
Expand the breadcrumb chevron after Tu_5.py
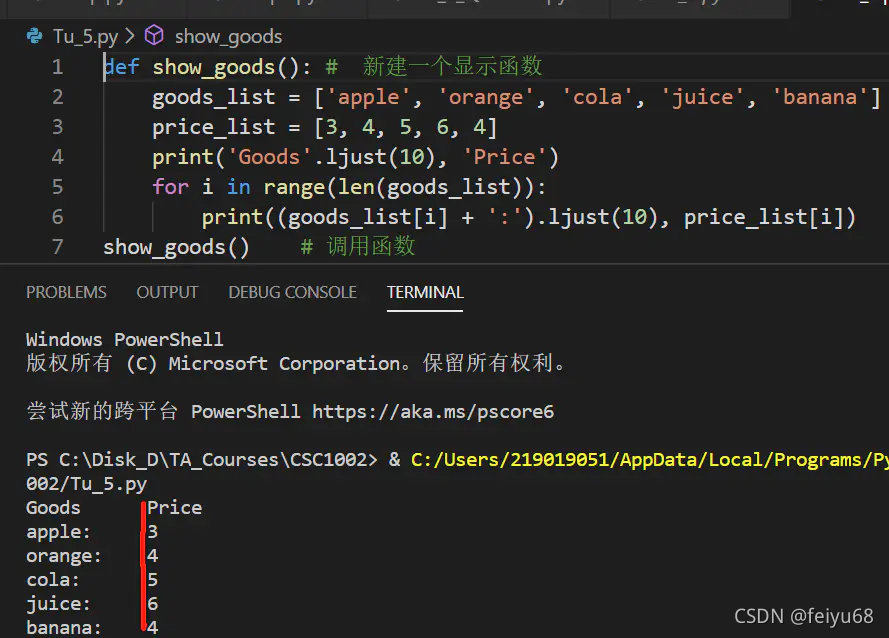[130, 36]
